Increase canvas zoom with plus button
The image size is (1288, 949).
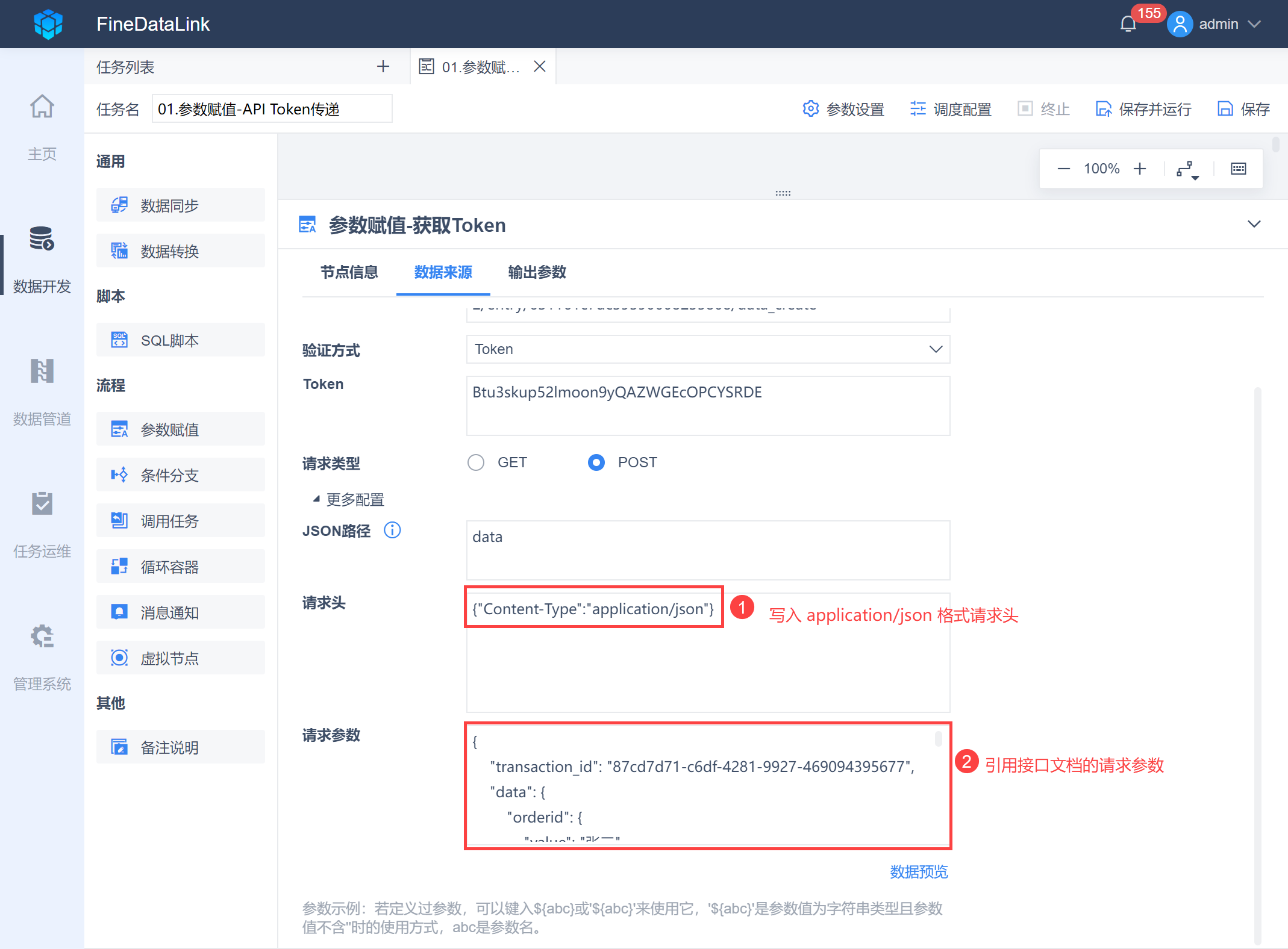click(x=1140, y=169)
